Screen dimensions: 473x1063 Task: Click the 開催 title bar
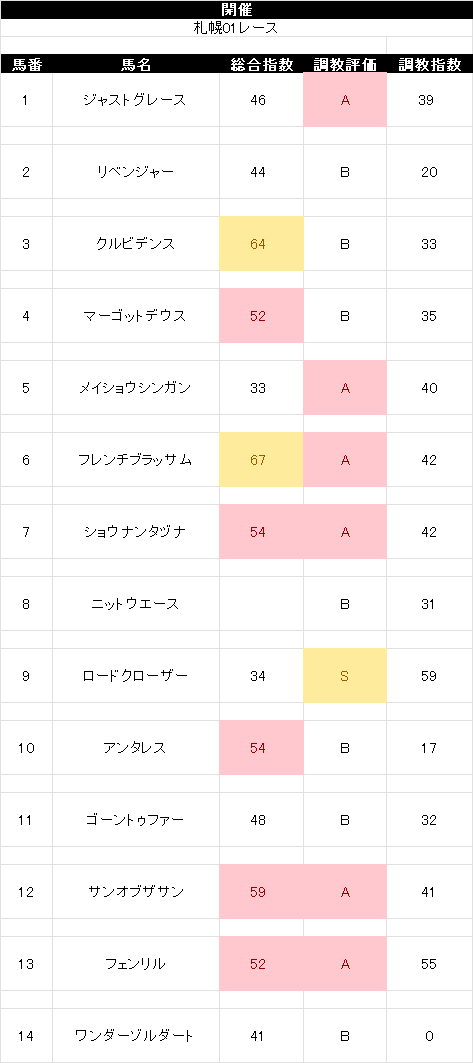pyautogui.click(x=236, y=9)
